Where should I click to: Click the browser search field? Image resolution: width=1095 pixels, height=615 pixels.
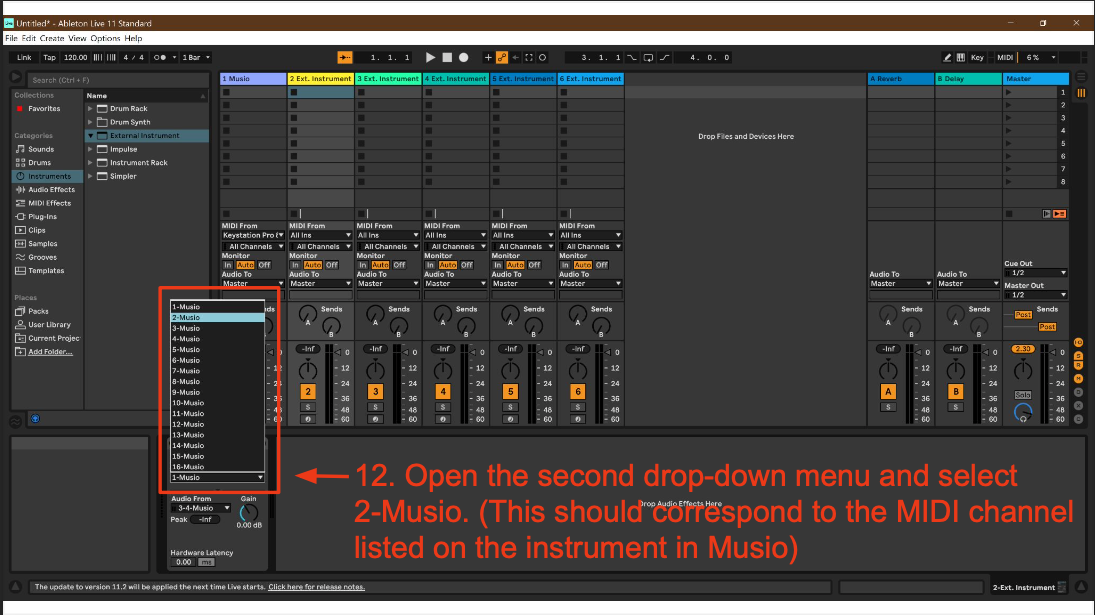pyautogui.click(x=117, y=80)
